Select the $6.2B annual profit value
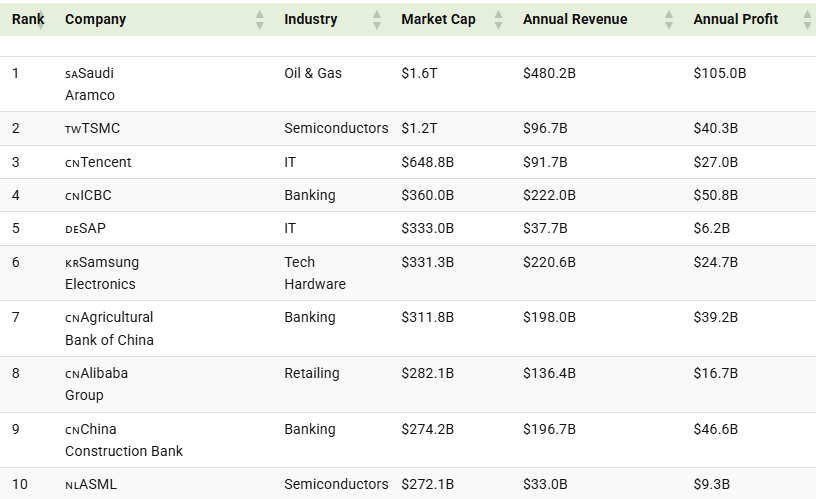 coord(711,228)
